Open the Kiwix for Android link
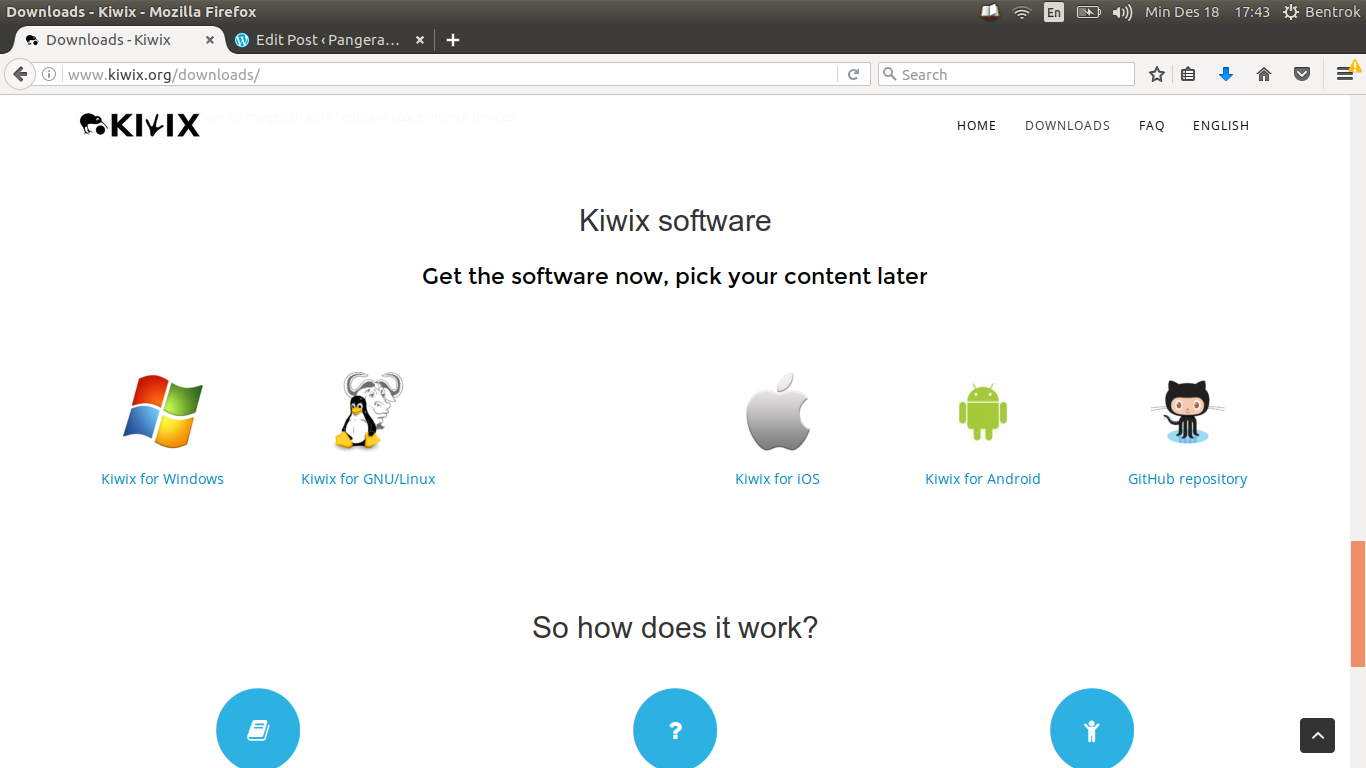 click(x=983, y=479)
